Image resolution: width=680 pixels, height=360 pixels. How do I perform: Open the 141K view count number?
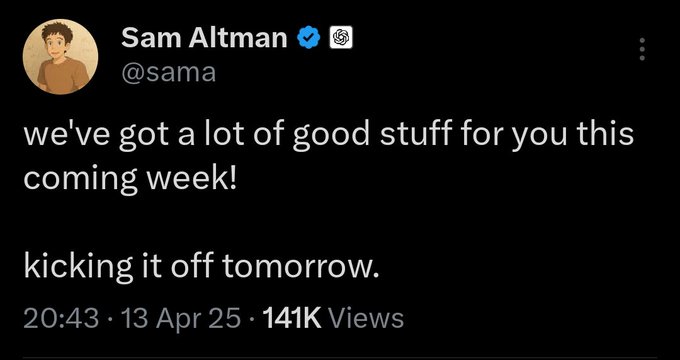(x=292, y=319)
